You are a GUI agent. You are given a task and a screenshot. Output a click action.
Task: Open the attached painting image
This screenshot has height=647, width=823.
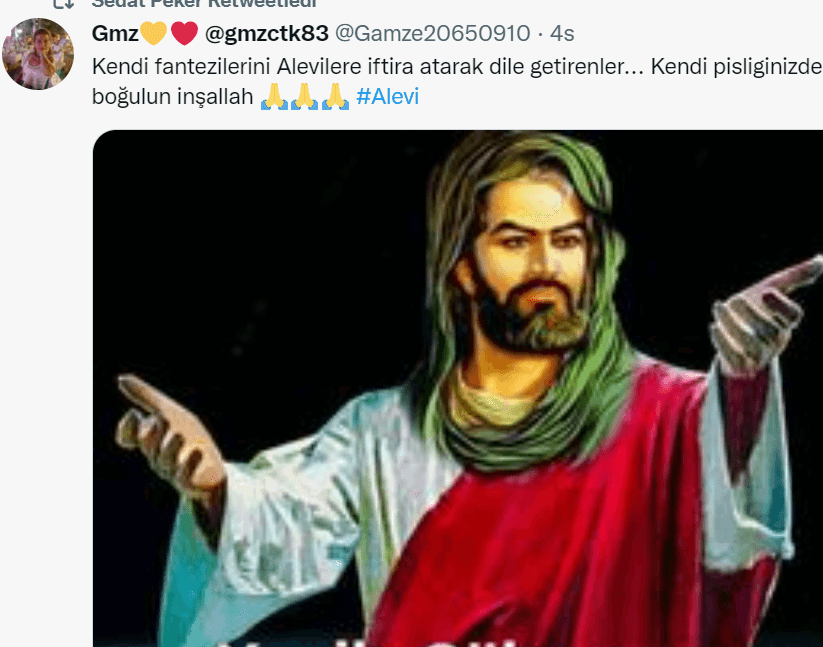458,388
